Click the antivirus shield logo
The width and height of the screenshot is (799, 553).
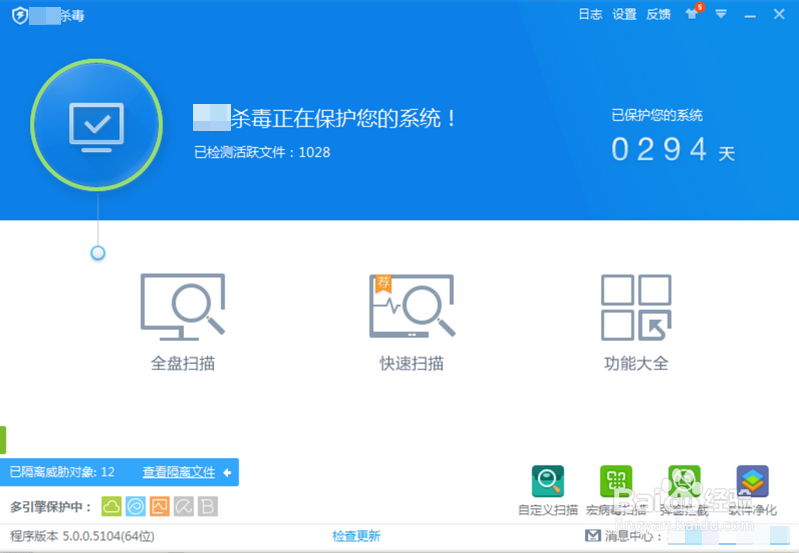coord(20,16)
